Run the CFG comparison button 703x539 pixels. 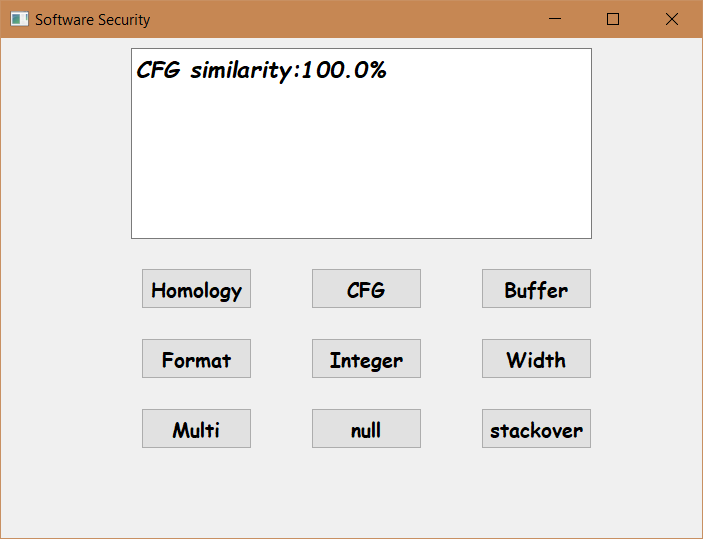(366, 289)
